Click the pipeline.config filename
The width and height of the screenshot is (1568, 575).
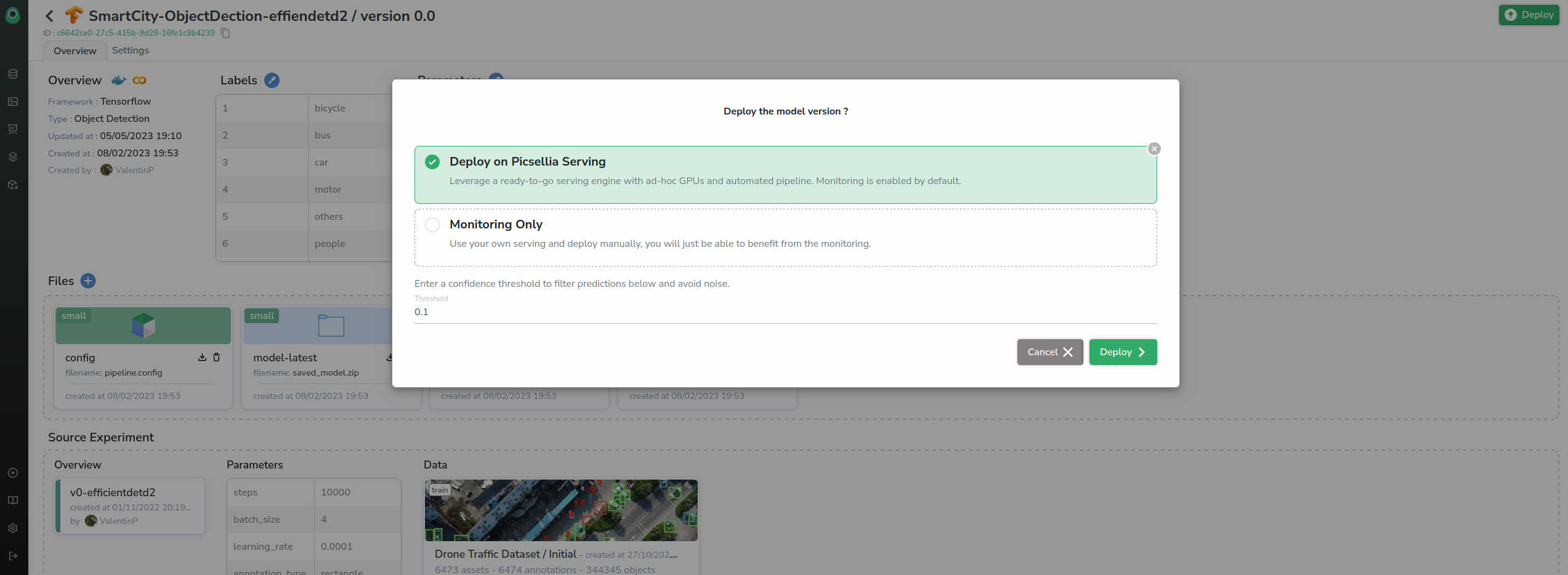click(134, 372)
